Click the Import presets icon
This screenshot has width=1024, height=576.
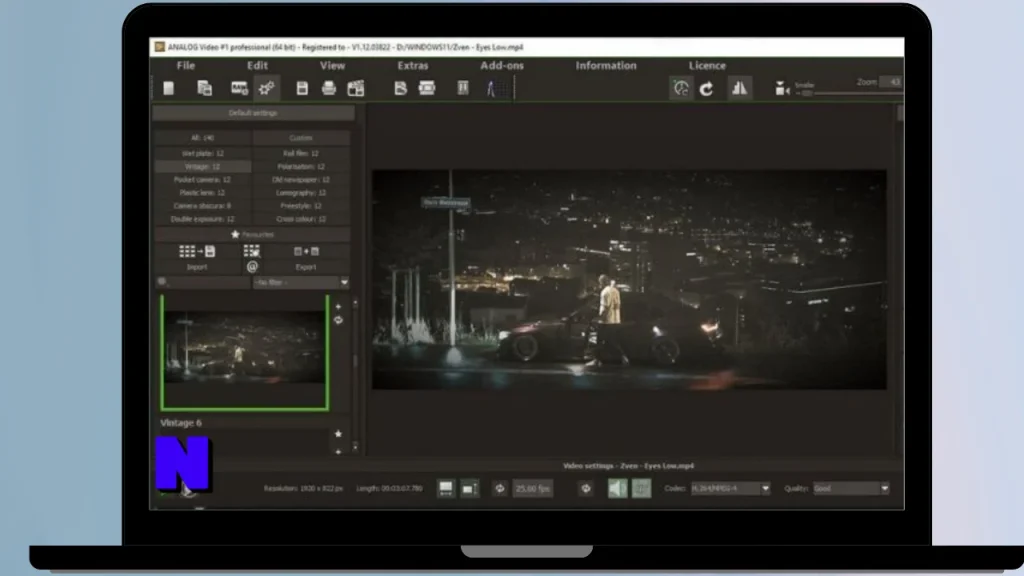[197, 251]
